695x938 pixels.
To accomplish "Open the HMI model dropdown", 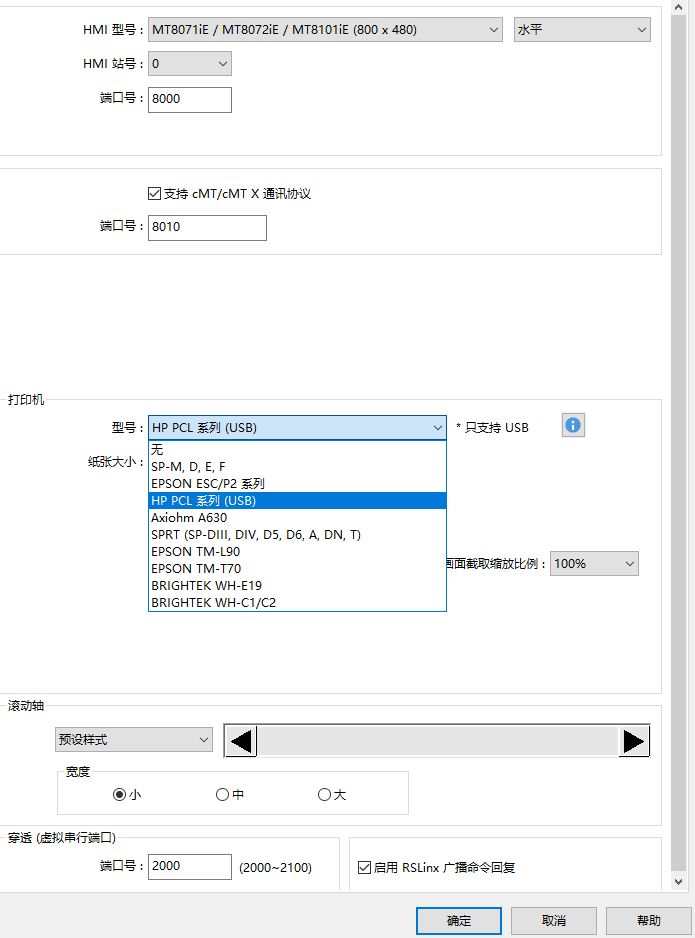I will click(x=325, y=30).
